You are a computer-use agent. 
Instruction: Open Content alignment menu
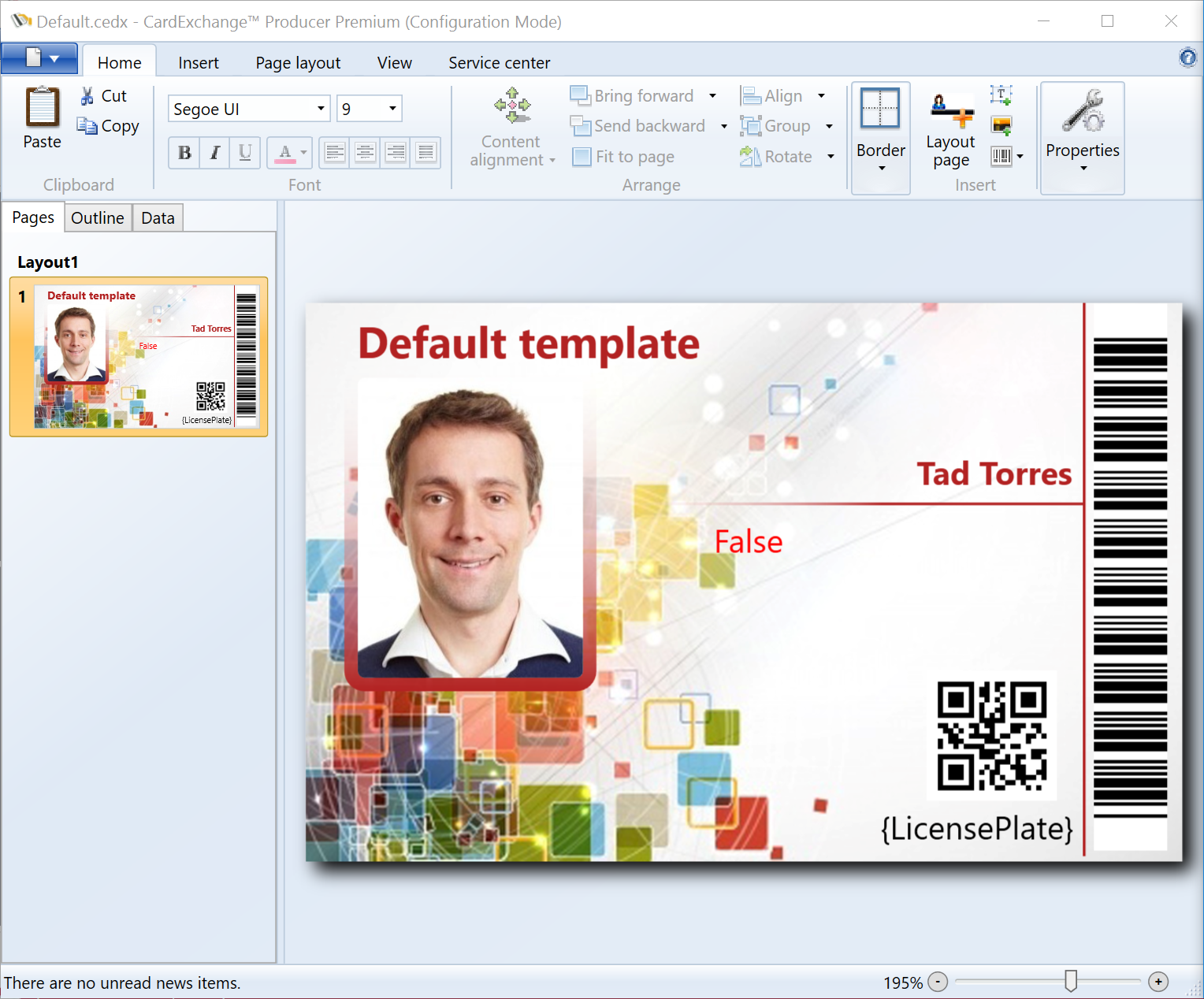(x=512, y=128)
